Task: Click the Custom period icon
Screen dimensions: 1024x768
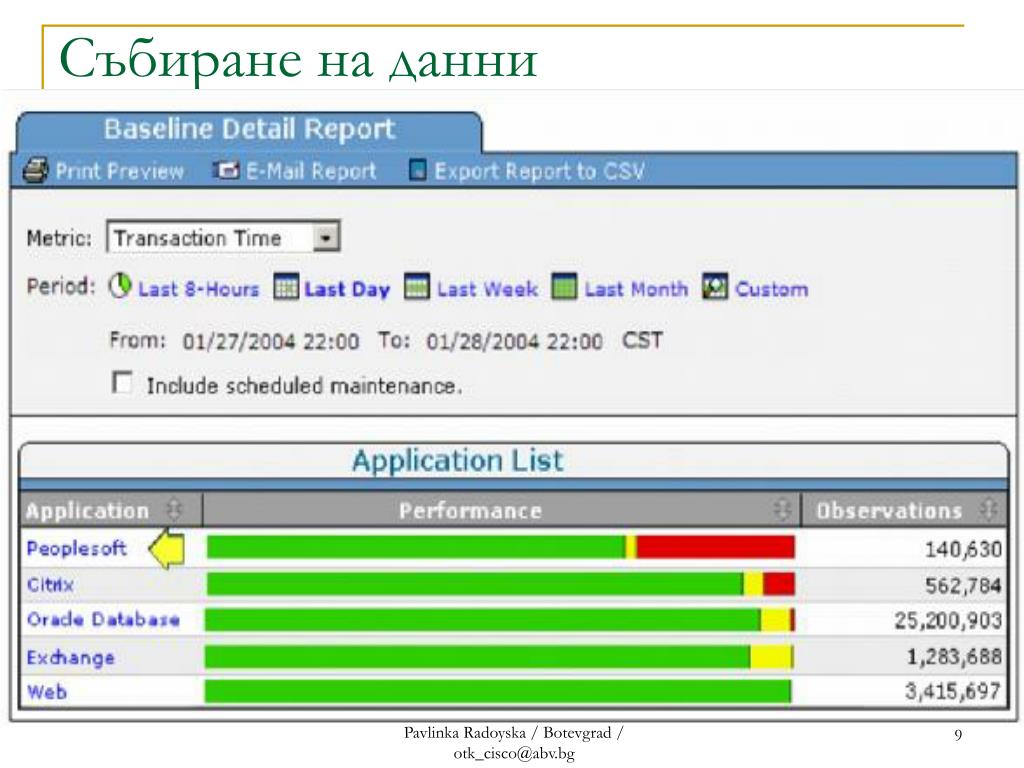Action: coord(715,287)
